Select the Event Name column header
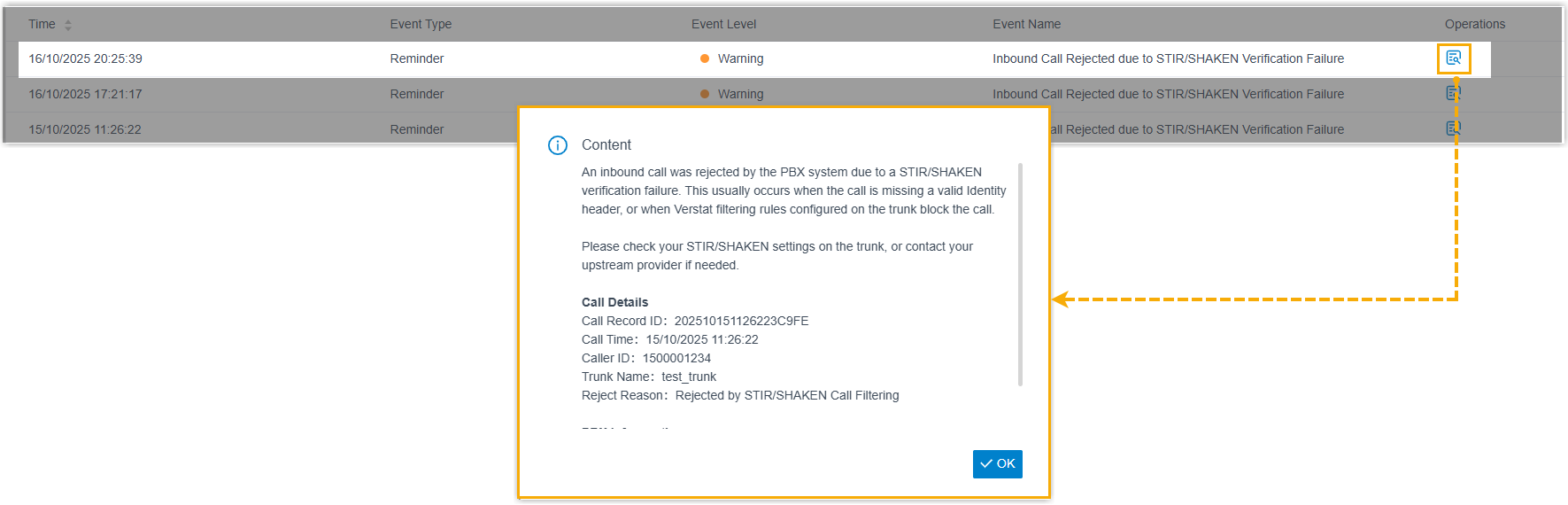Screen dimensions: 1568x505 (x=1026, y=24)
